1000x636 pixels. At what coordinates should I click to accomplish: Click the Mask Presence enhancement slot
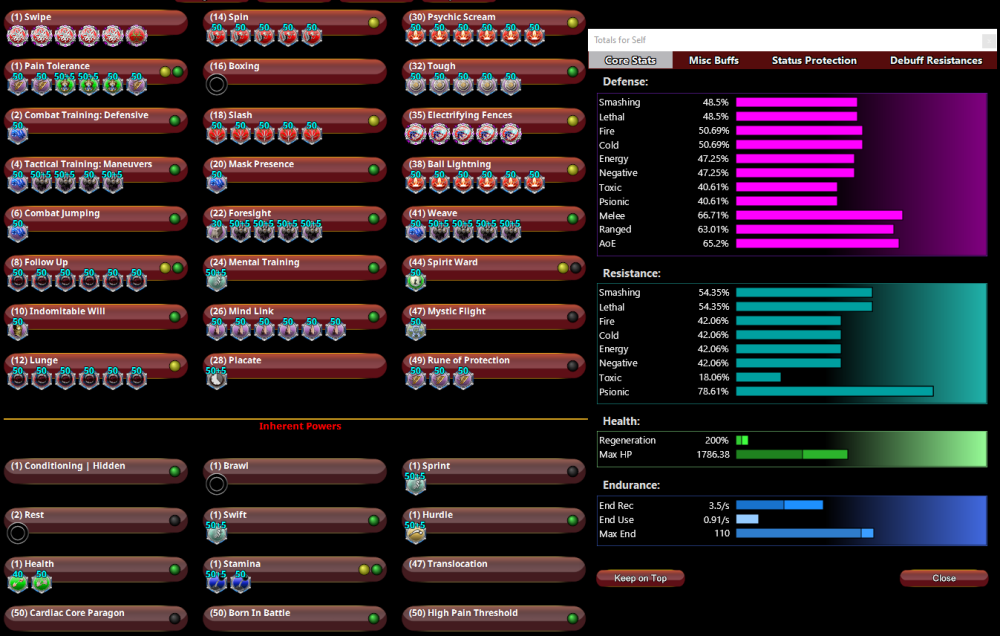click(x=216, y=183)
